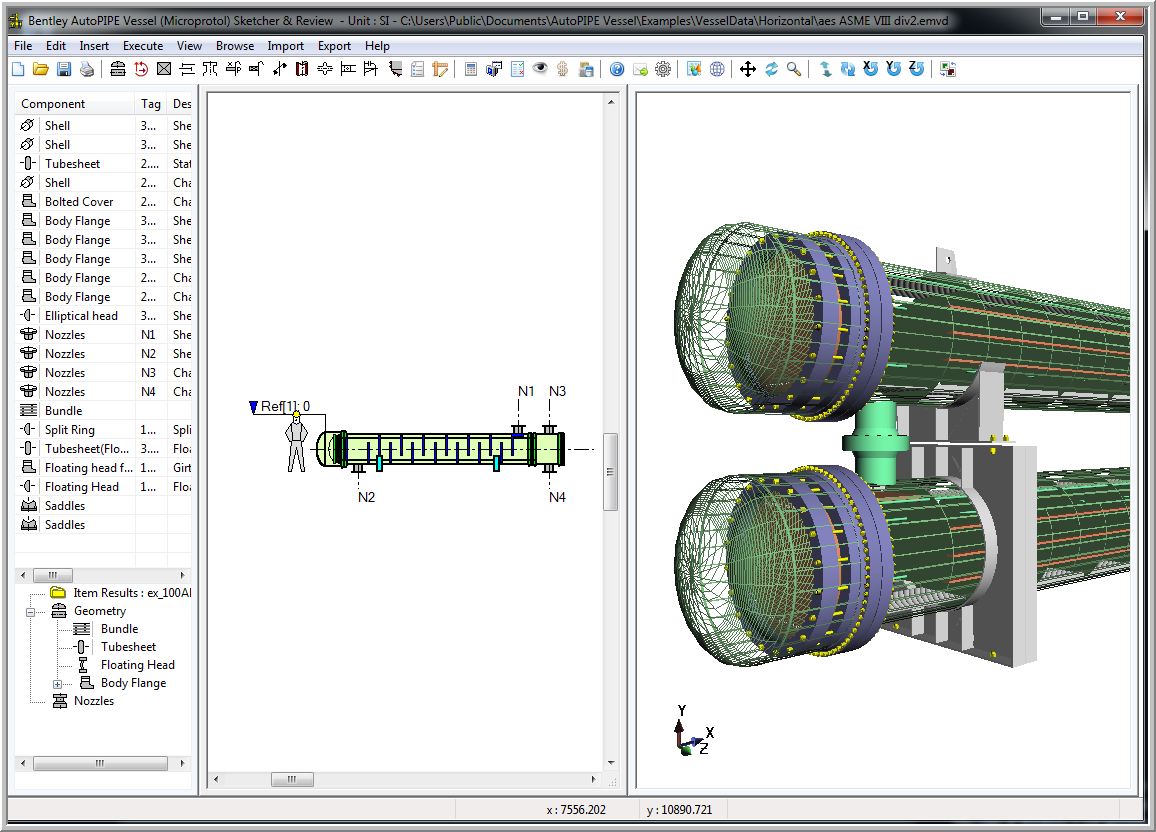
Task: Click the Print toolbar icon
Action: coord(87,69)
